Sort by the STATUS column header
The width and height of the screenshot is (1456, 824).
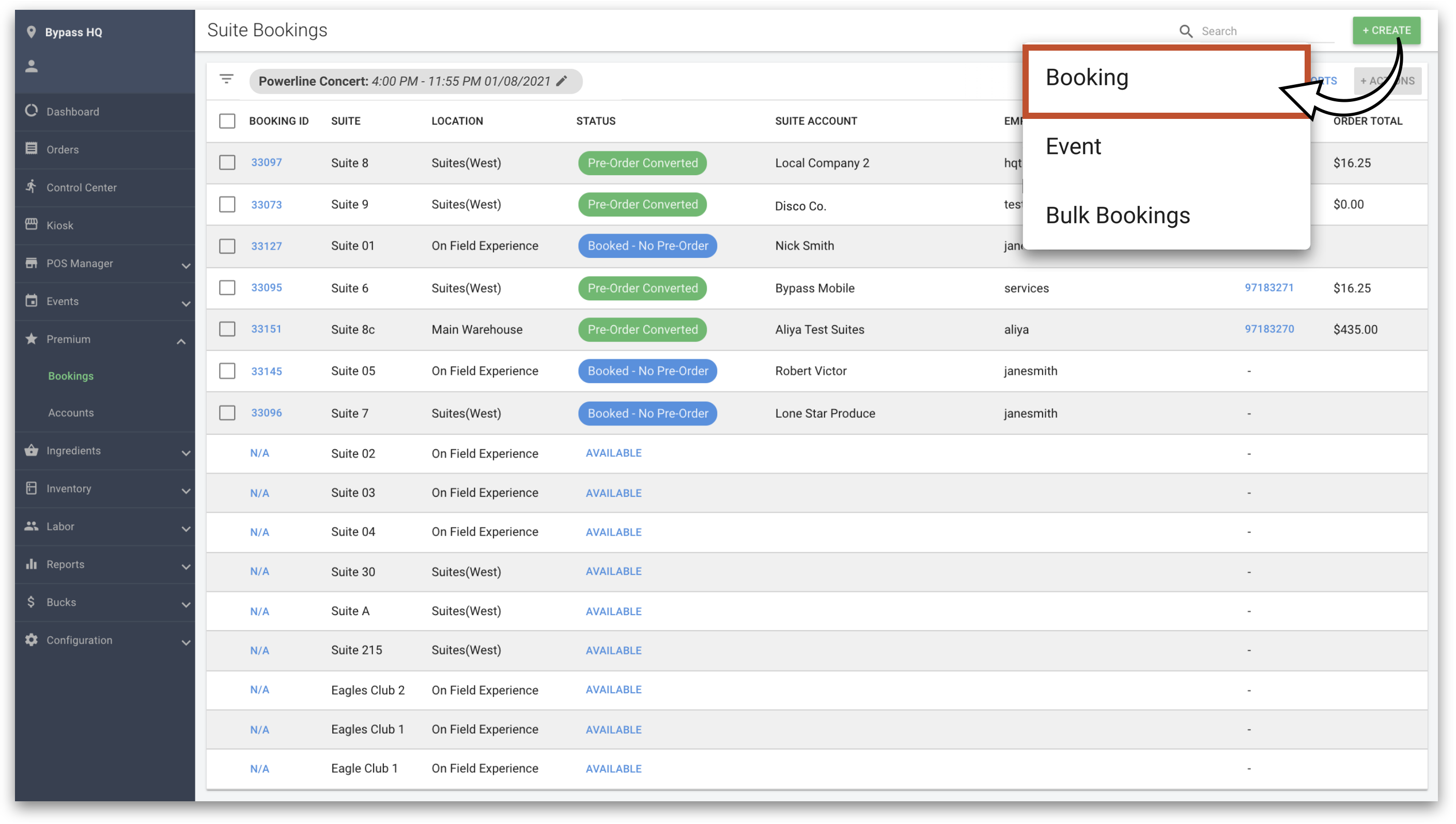pyautogui.click(x=596, y=121)
